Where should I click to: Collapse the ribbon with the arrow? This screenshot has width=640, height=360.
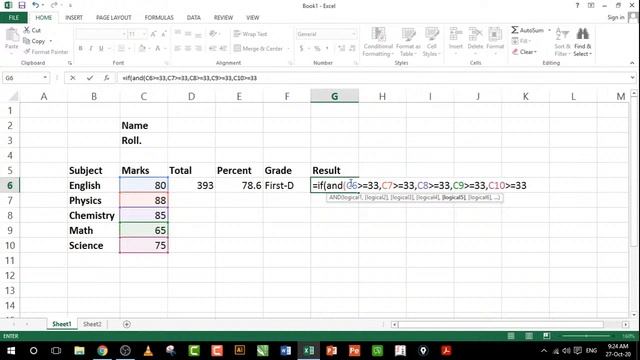click(x=632, y=63)
